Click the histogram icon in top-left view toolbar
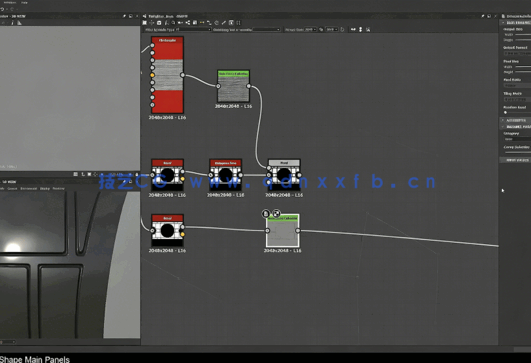This screenshot has height=363, width=531. click(19, 23)
